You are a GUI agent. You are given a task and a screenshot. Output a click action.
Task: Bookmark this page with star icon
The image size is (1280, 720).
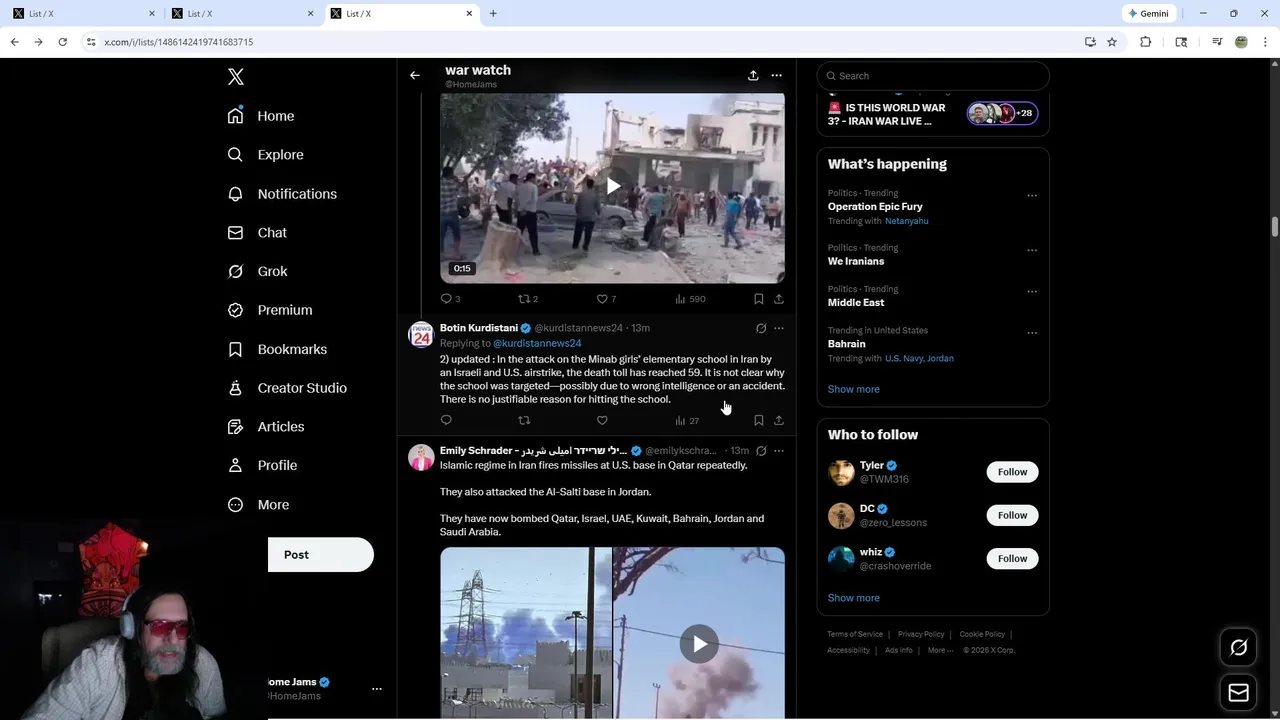1111,42
